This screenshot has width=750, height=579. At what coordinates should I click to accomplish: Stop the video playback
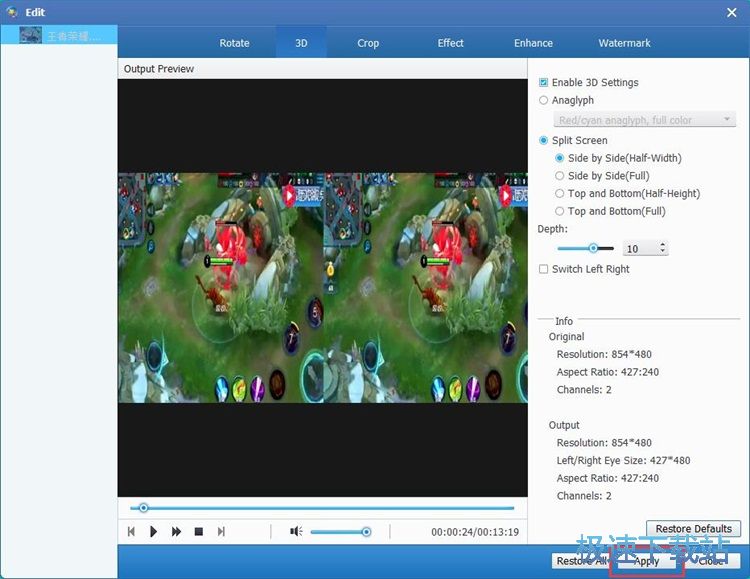tap(199, 532)
